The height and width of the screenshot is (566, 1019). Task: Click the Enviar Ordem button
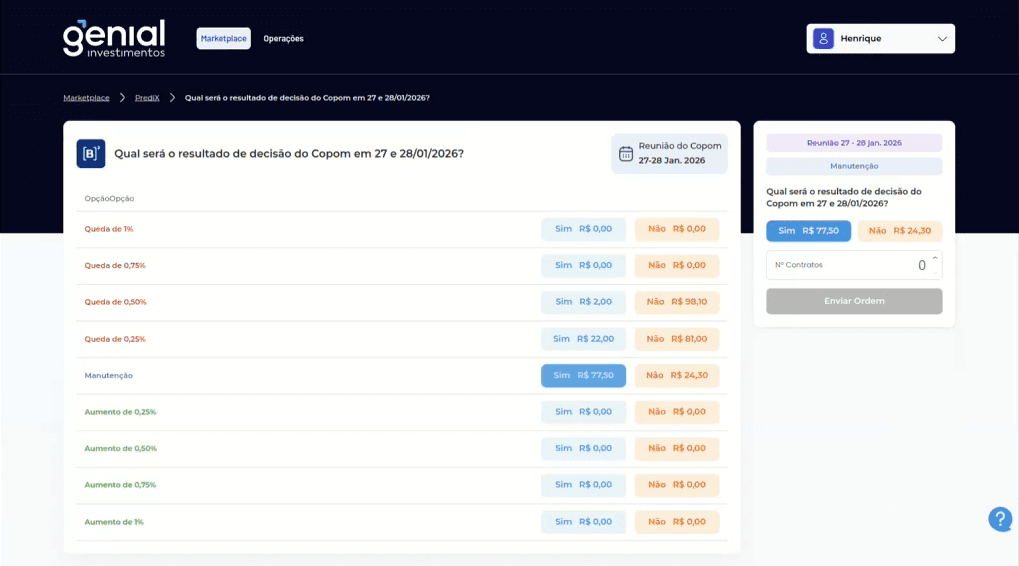click(854, 301)
